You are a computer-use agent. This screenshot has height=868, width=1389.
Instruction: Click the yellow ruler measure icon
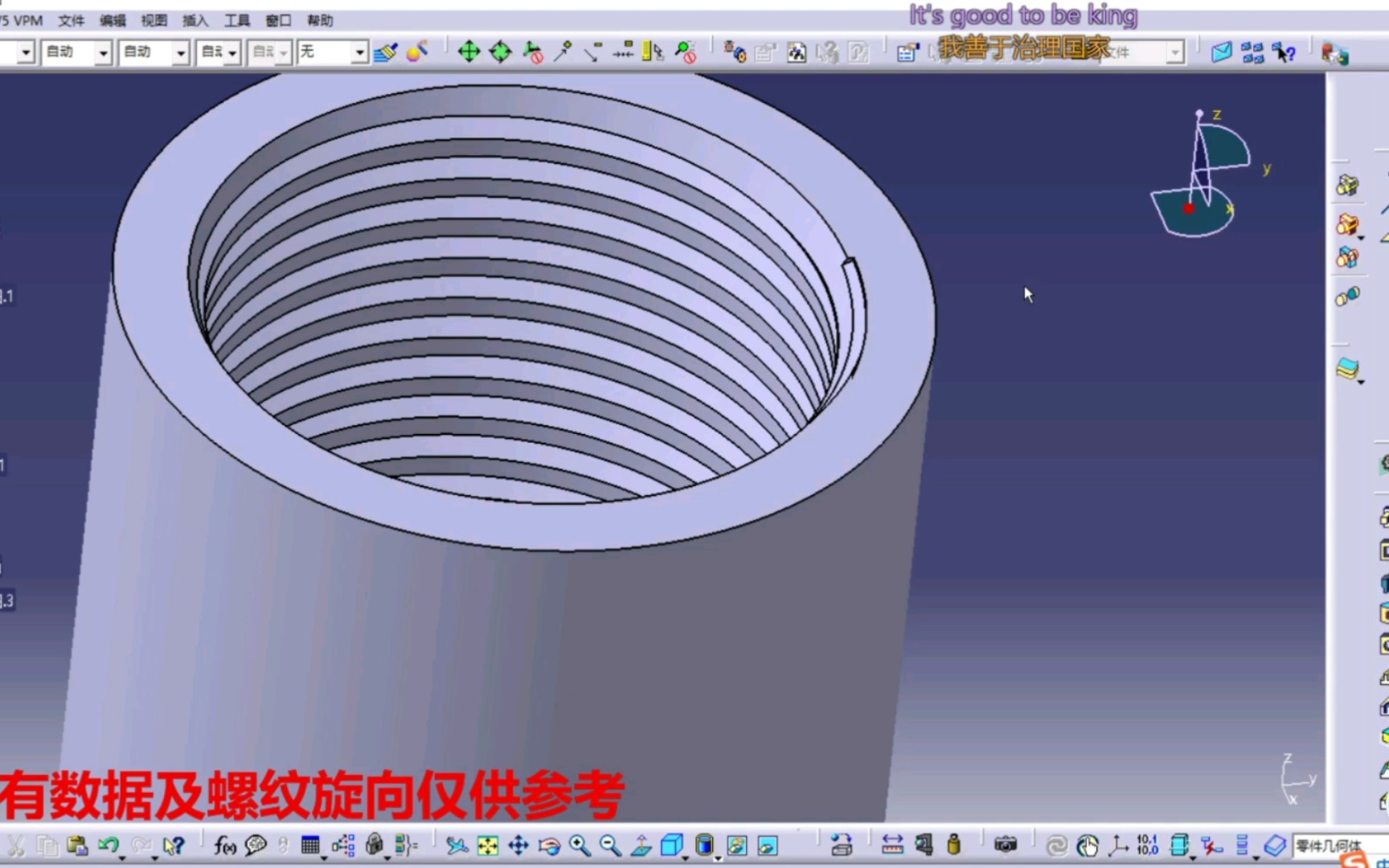tap(653, 52)
